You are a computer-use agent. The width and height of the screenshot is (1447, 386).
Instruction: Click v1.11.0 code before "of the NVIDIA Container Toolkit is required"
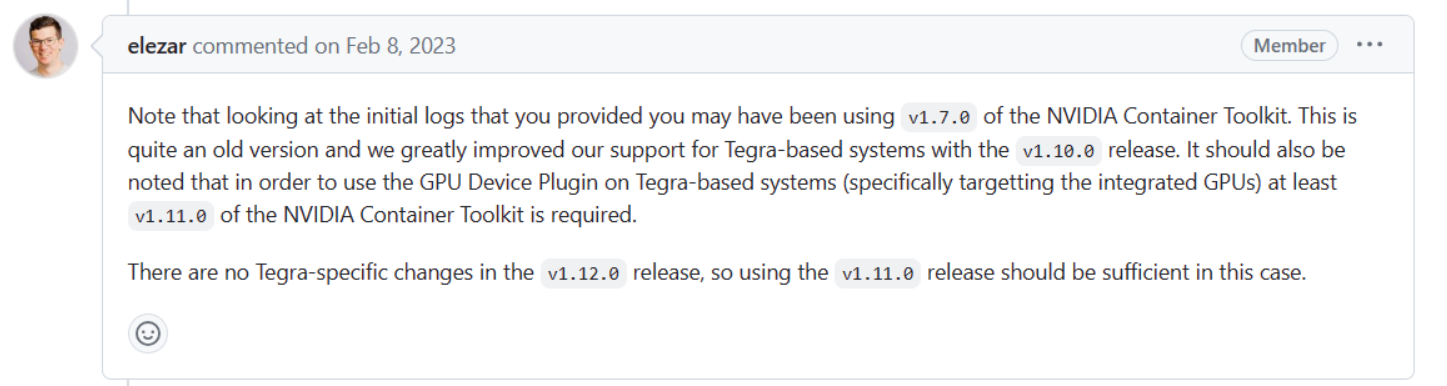coord(171,216)
